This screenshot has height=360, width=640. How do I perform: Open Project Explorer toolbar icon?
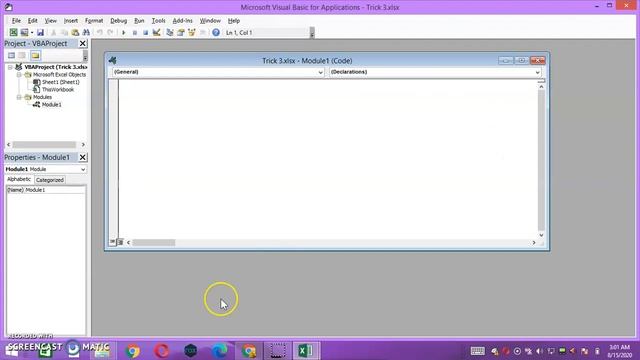170,32
